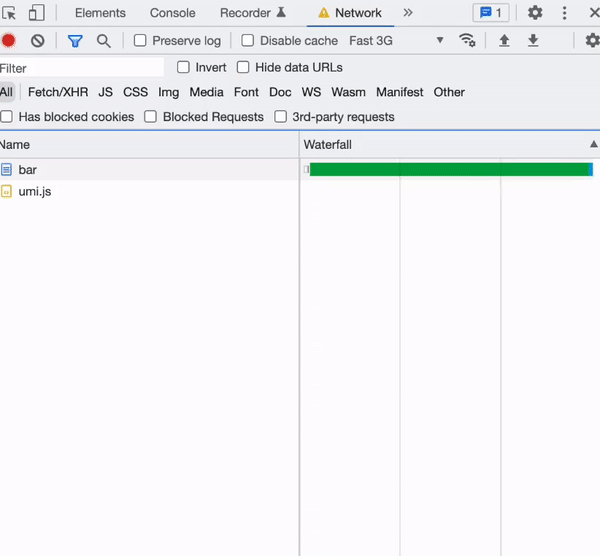
Task: Open the Fast 3G throttling dropdown
Action: coord(396,40)
